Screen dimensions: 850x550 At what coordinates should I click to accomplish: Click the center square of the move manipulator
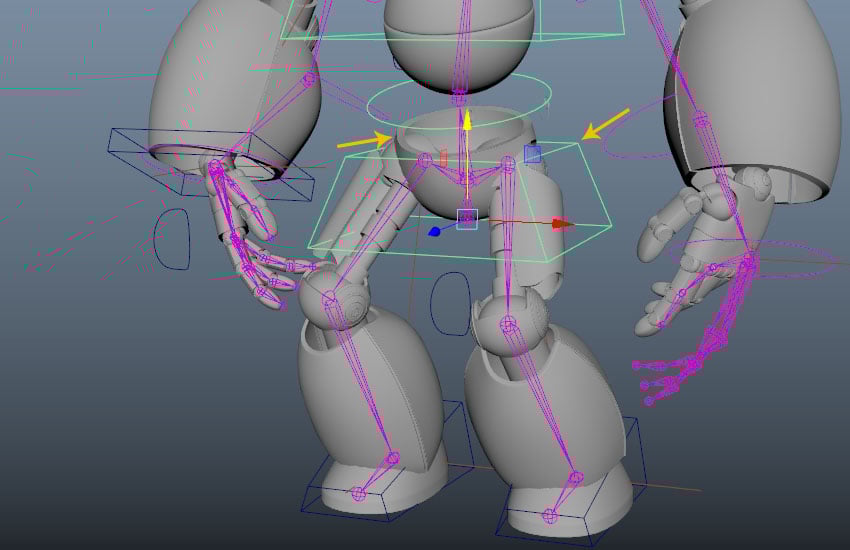point(467,219)
